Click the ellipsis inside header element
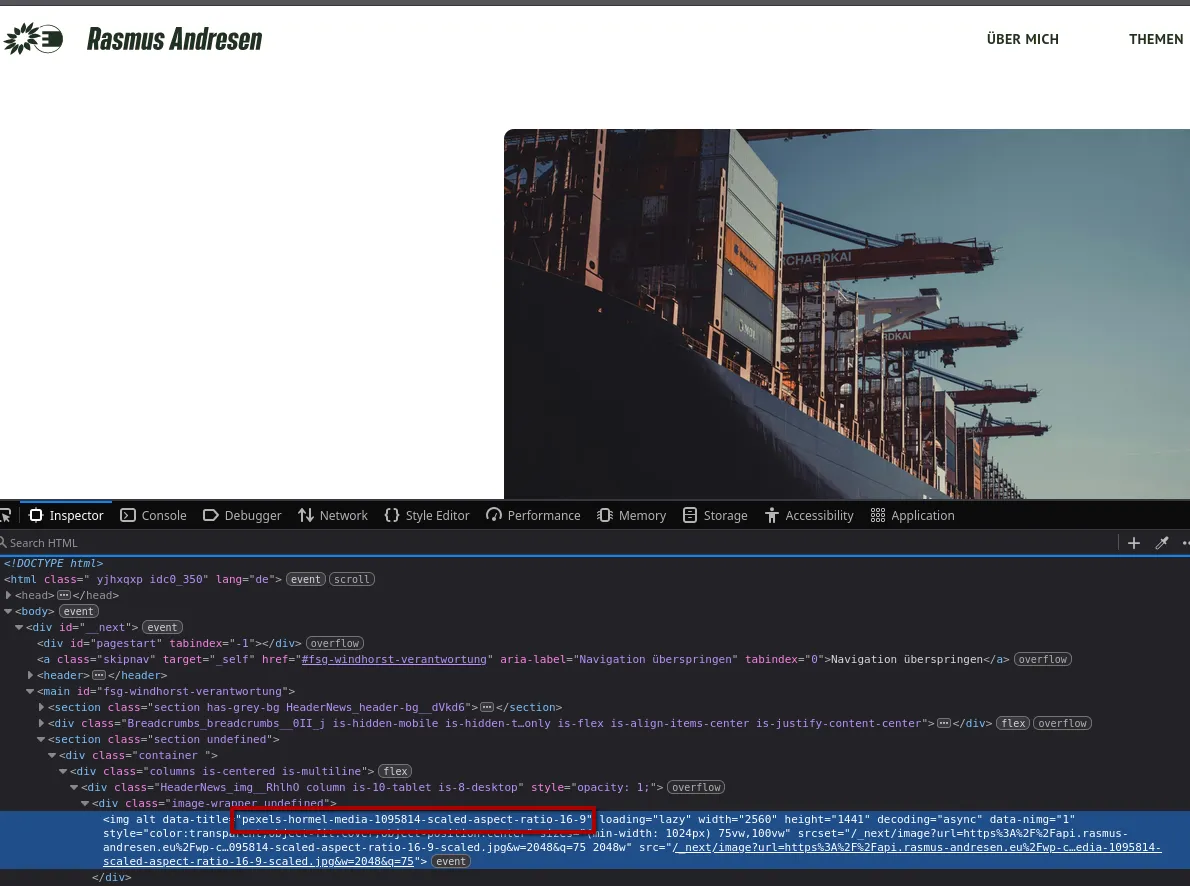The image size is (1190, 886). click(99, 675)
